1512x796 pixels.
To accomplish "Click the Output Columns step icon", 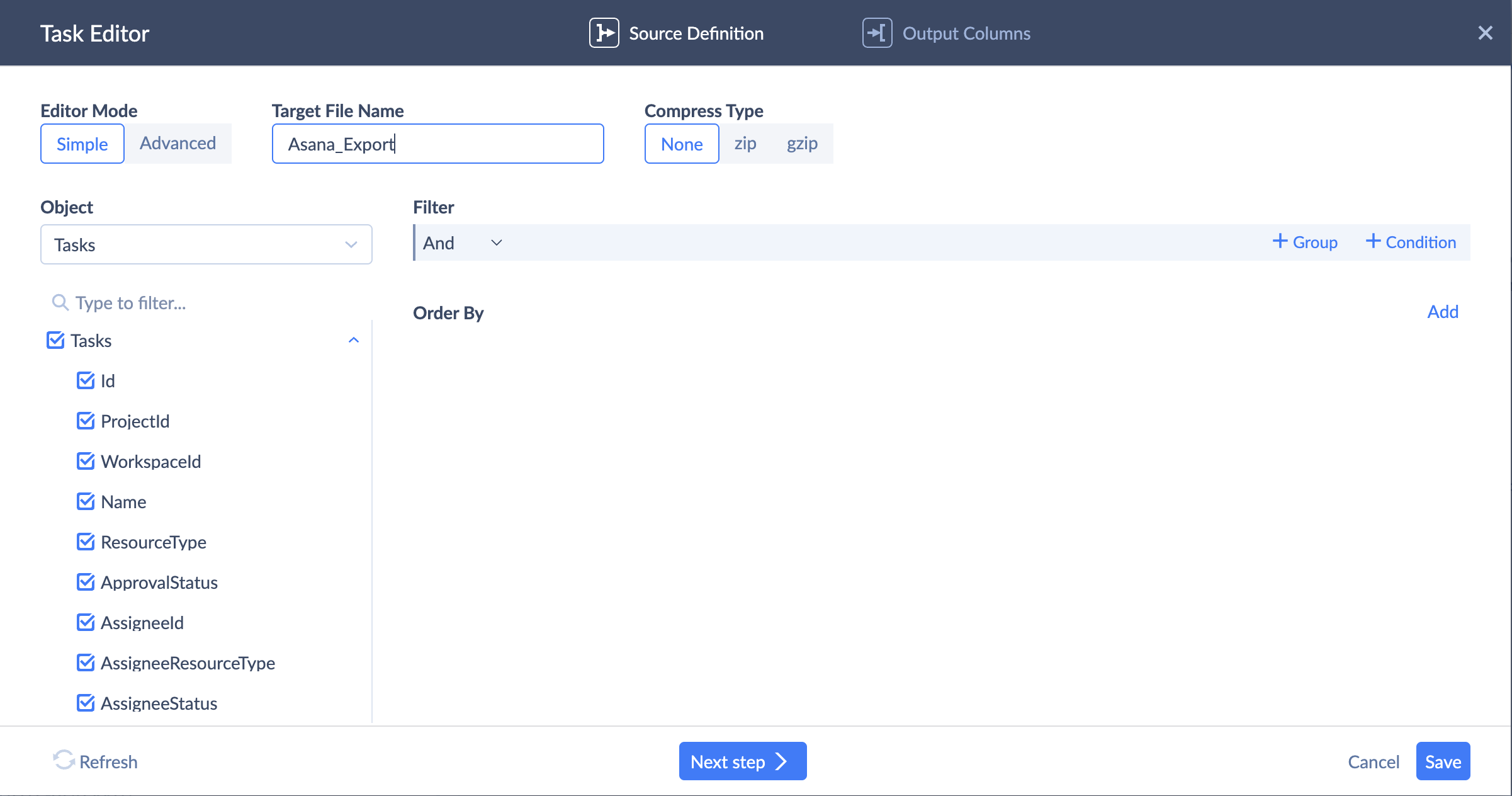I will pos(877,33).
